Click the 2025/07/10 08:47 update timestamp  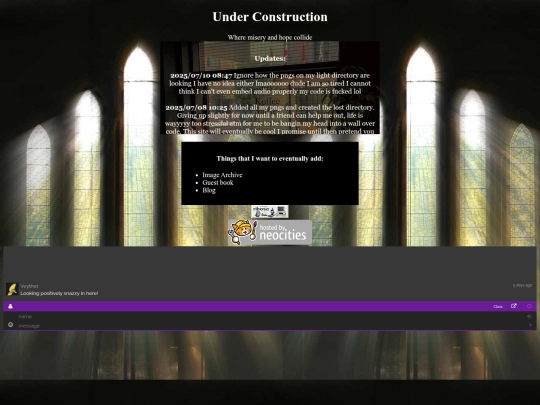[x=201, y=75]
